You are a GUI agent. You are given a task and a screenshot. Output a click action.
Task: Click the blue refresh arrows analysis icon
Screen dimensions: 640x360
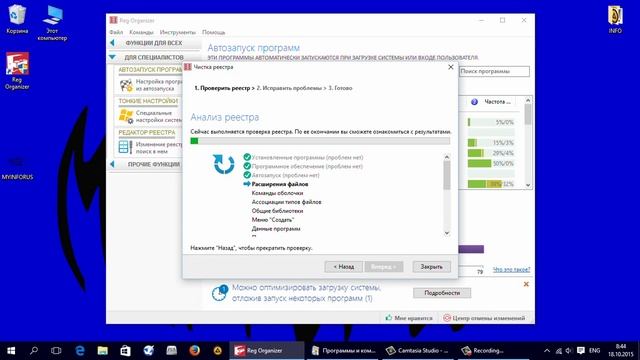224,164
